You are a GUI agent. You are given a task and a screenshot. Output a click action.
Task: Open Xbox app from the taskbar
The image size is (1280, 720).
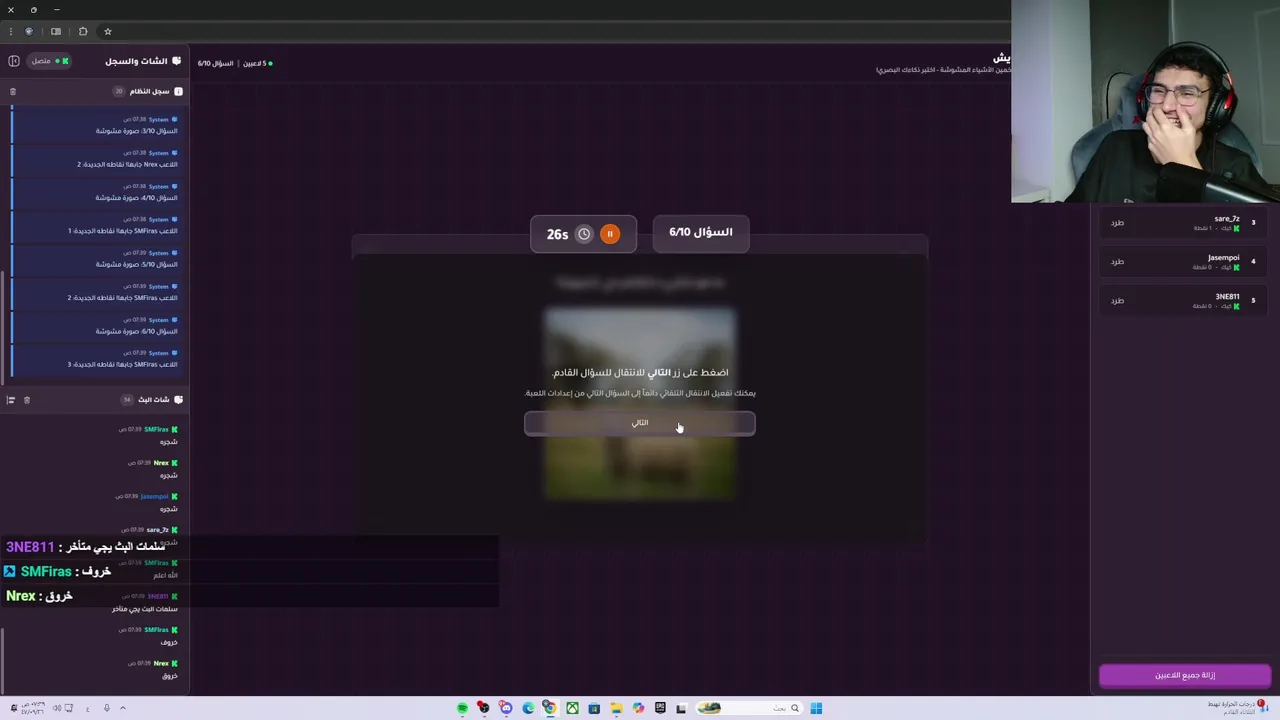click(x=572, y=708)
